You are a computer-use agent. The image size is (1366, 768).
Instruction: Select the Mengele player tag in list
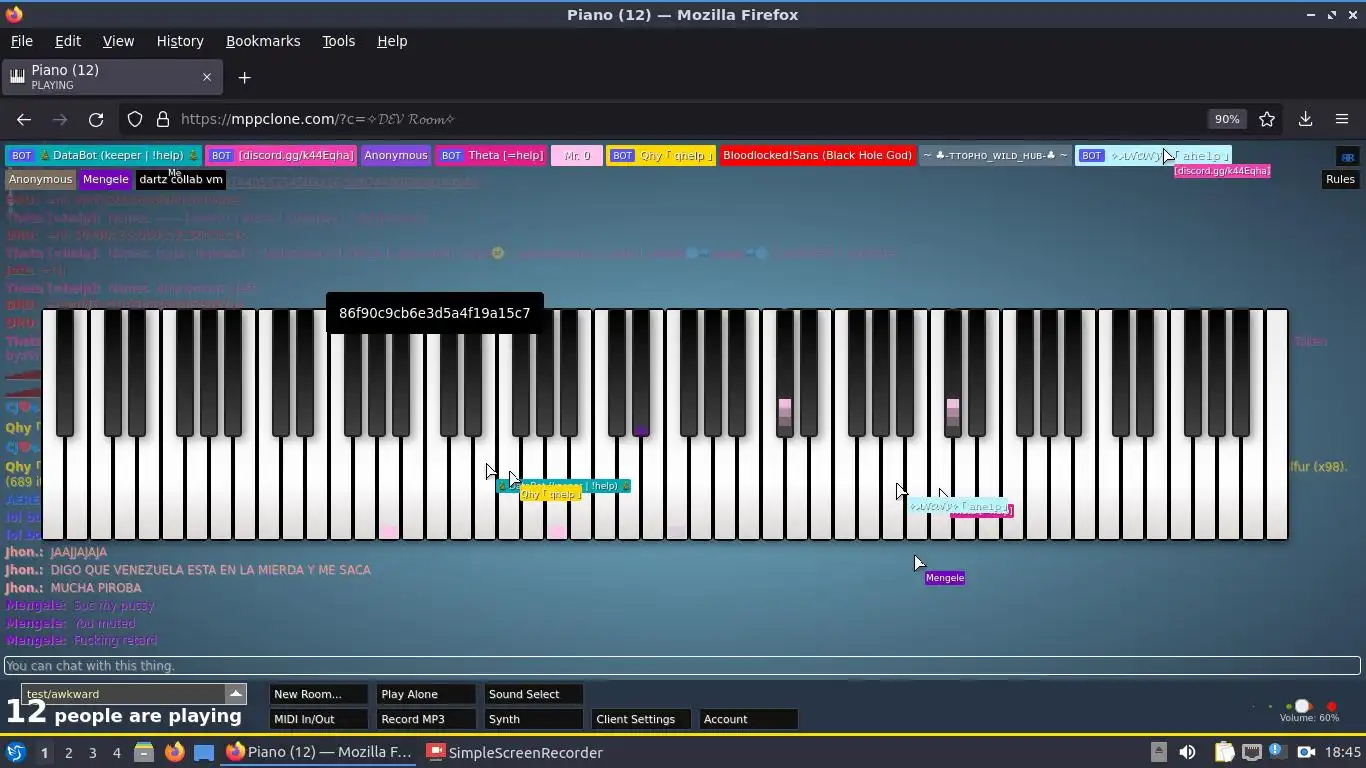pos(105,179)
